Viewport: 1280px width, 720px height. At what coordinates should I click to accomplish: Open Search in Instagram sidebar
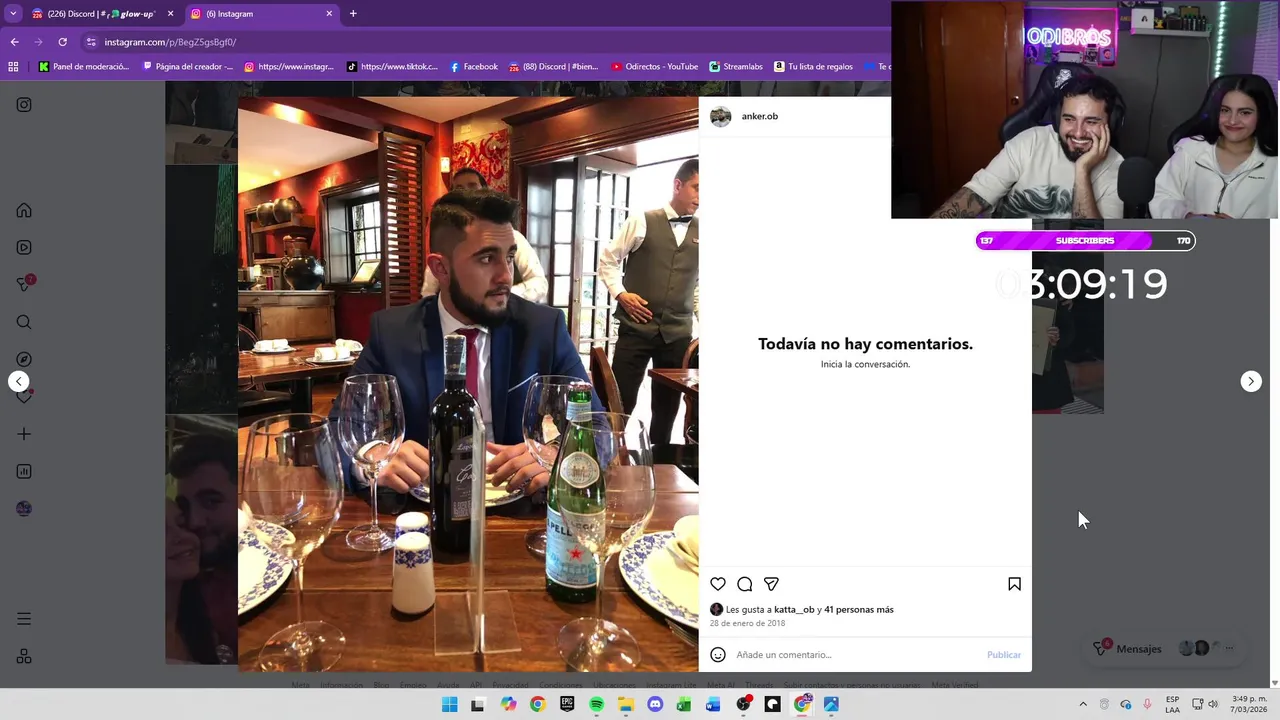point(24,322)
